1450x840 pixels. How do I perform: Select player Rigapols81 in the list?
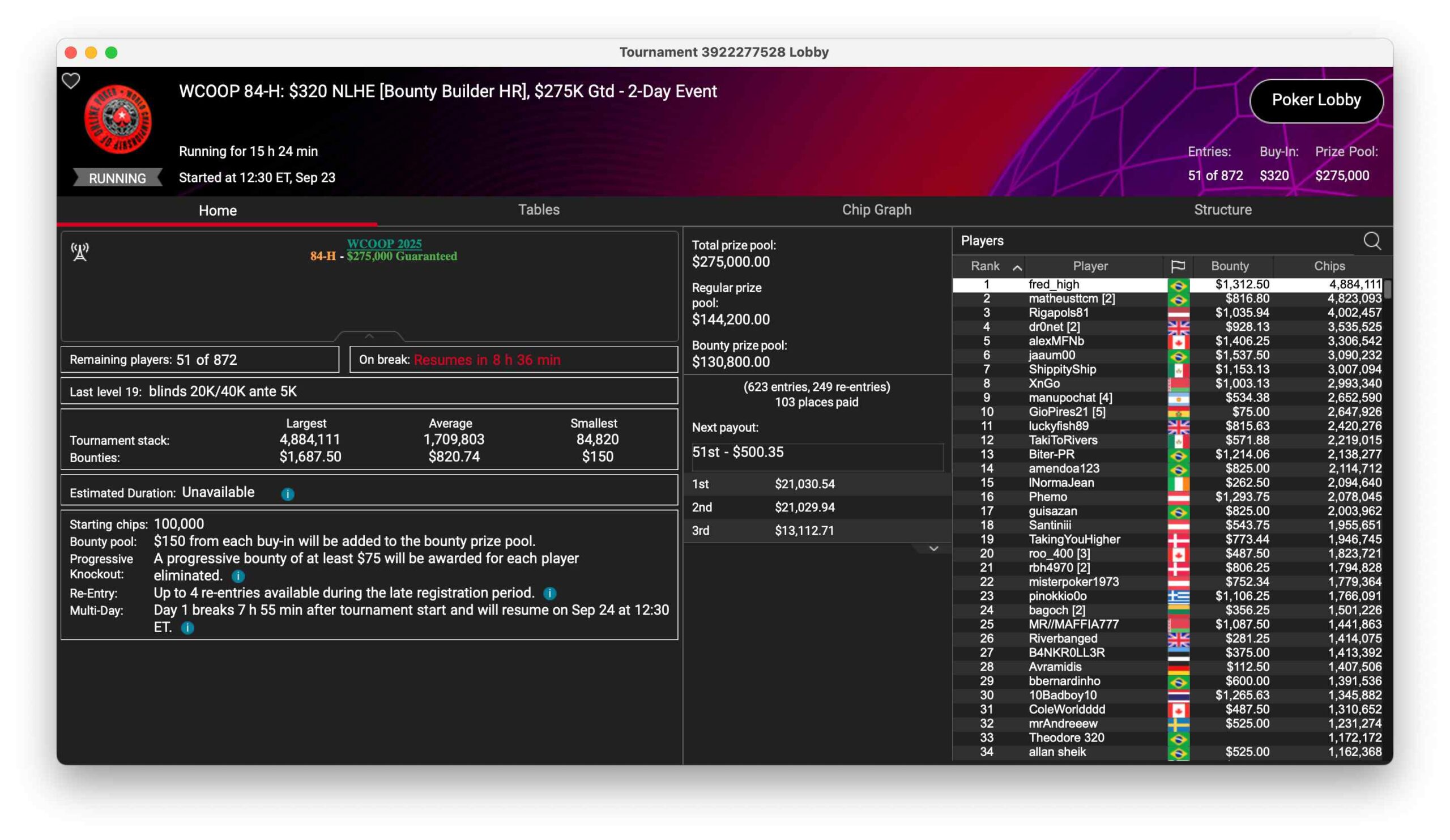(x=1058, y=313)
